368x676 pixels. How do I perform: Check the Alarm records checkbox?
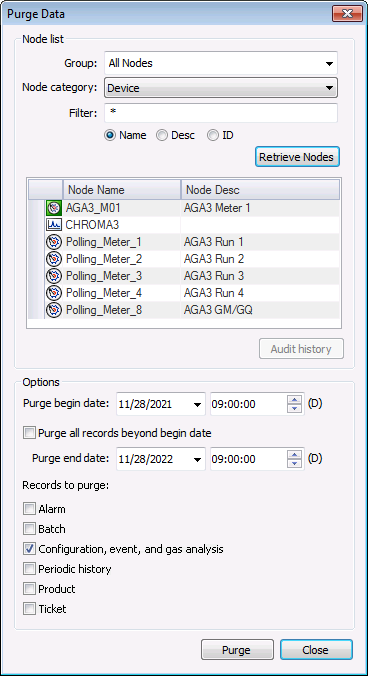tap(29, 509)
